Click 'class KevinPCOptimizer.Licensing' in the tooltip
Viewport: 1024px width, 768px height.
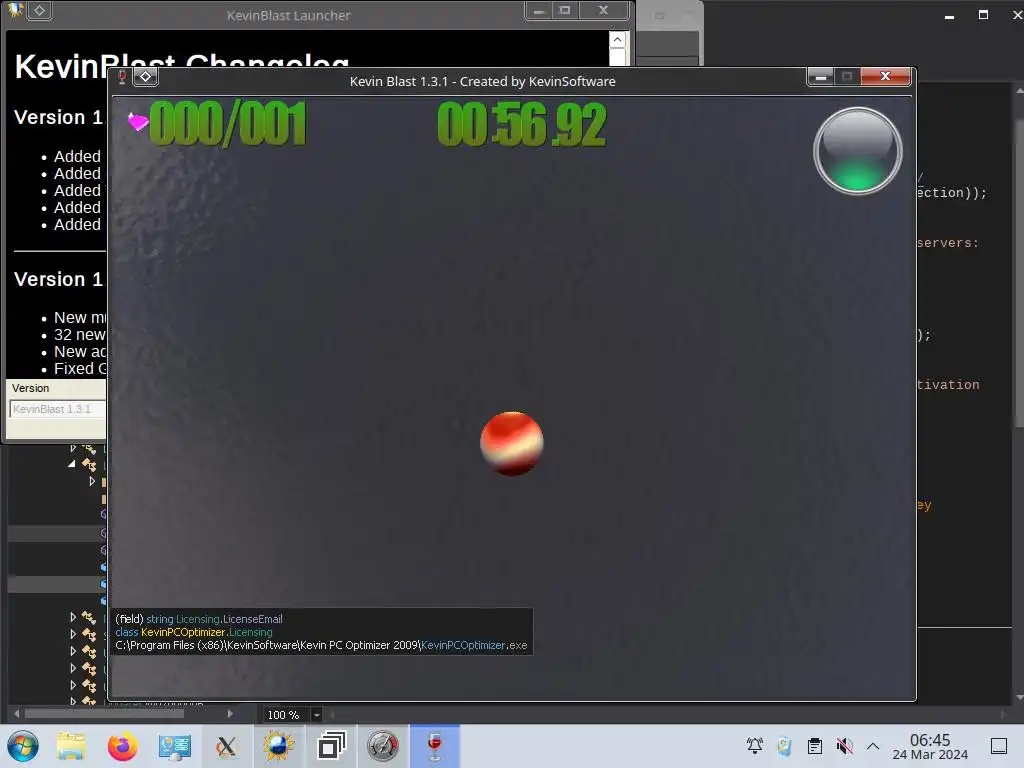(193, 632)
